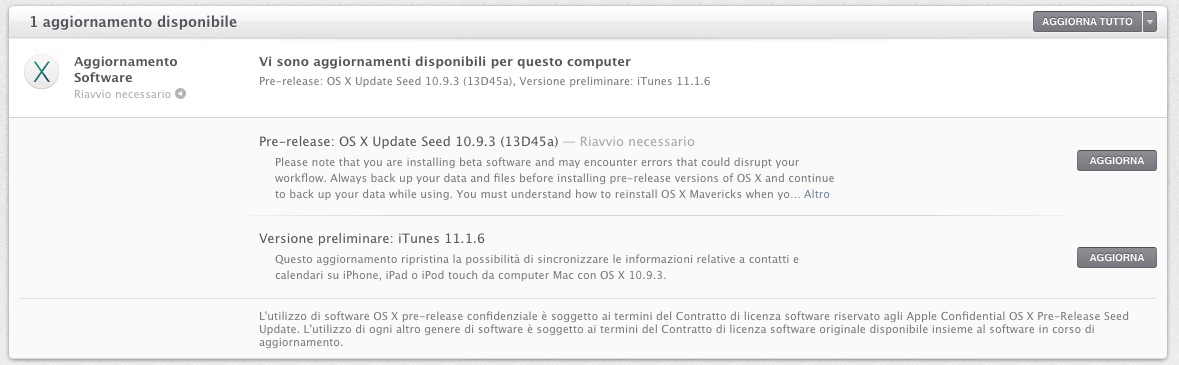The image size is (1179, 365).
Task: Select the Versione preliminare iTunes 11.1.6 heading
Action: (x=371, y=239)
